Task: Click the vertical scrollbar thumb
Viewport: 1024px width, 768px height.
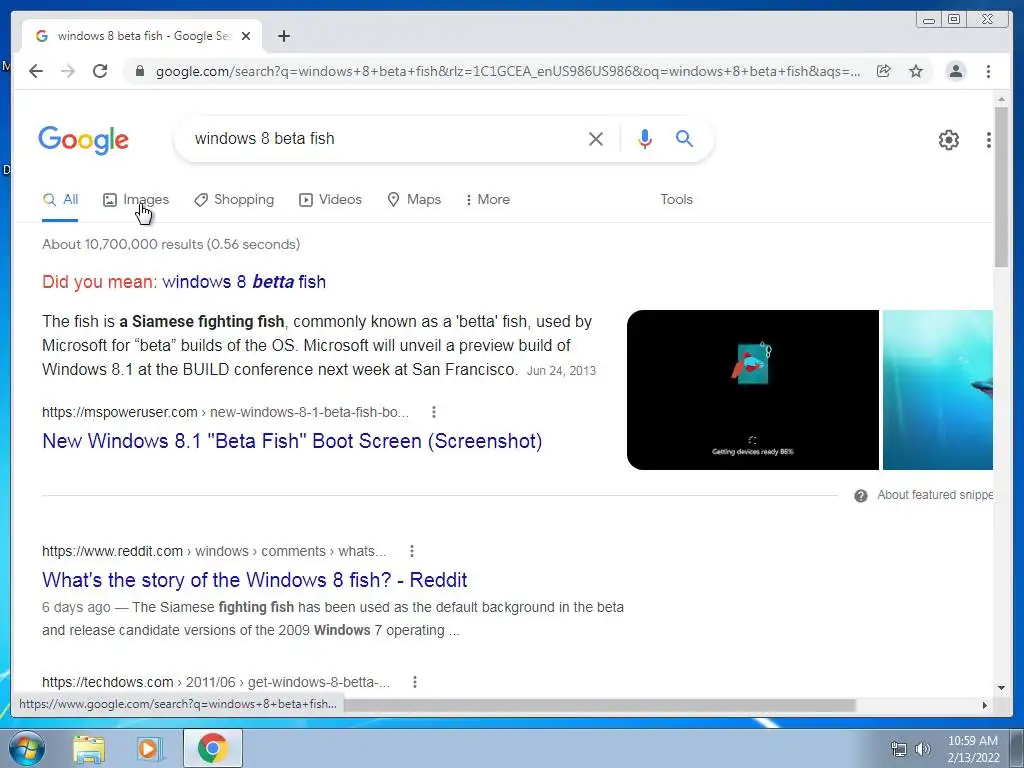Action: (1001, 186)
